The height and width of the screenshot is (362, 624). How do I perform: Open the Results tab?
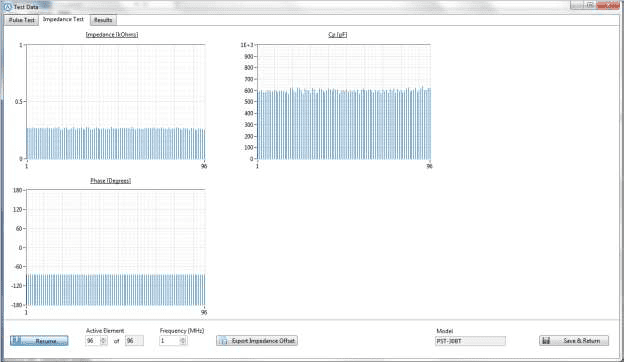pyautogui.click(x=103, y=20)
